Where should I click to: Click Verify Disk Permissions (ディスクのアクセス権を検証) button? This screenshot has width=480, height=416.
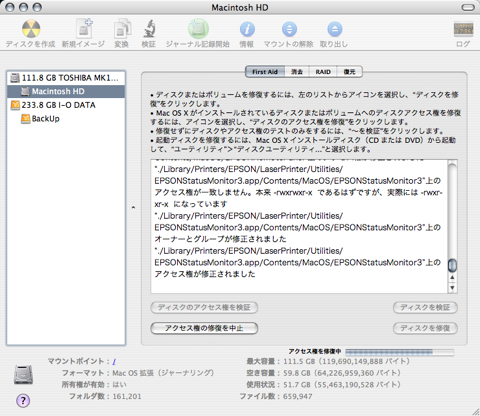click(x=204, y=307)
